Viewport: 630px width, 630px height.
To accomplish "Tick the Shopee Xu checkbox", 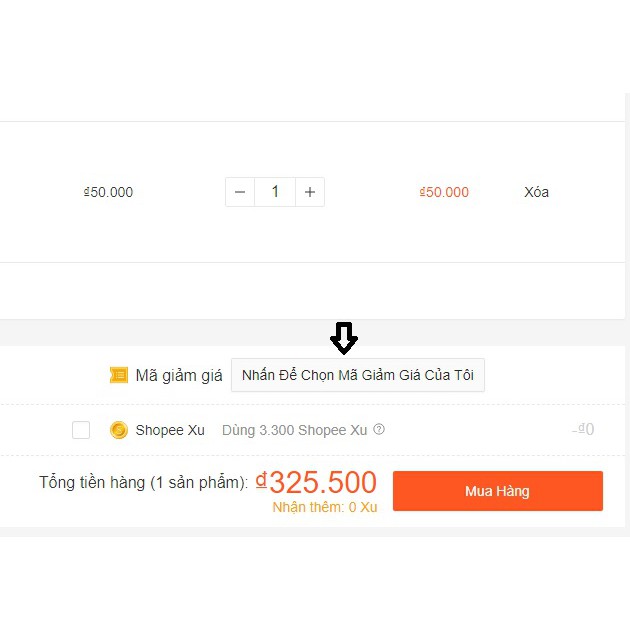I will [x=81, y=430].
